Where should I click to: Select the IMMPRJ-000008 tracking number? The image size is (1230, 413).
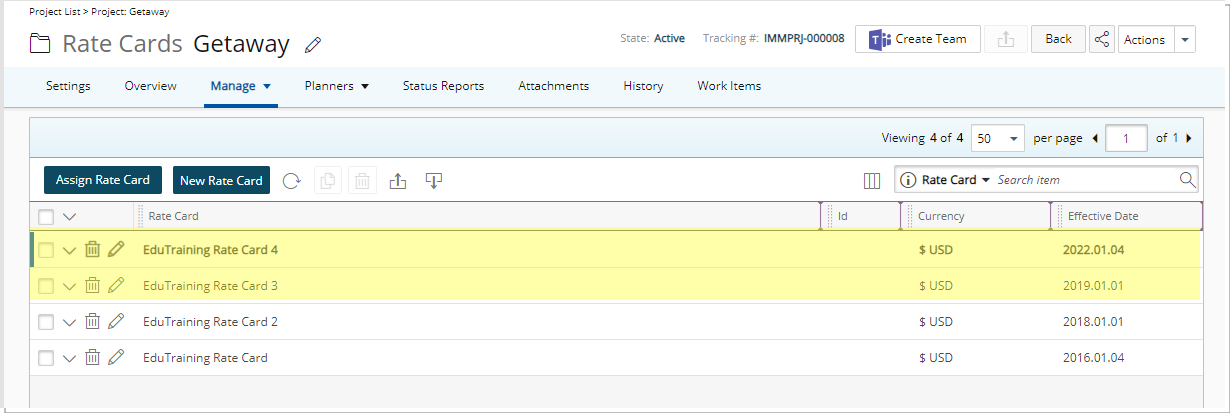tap(804, 39)
